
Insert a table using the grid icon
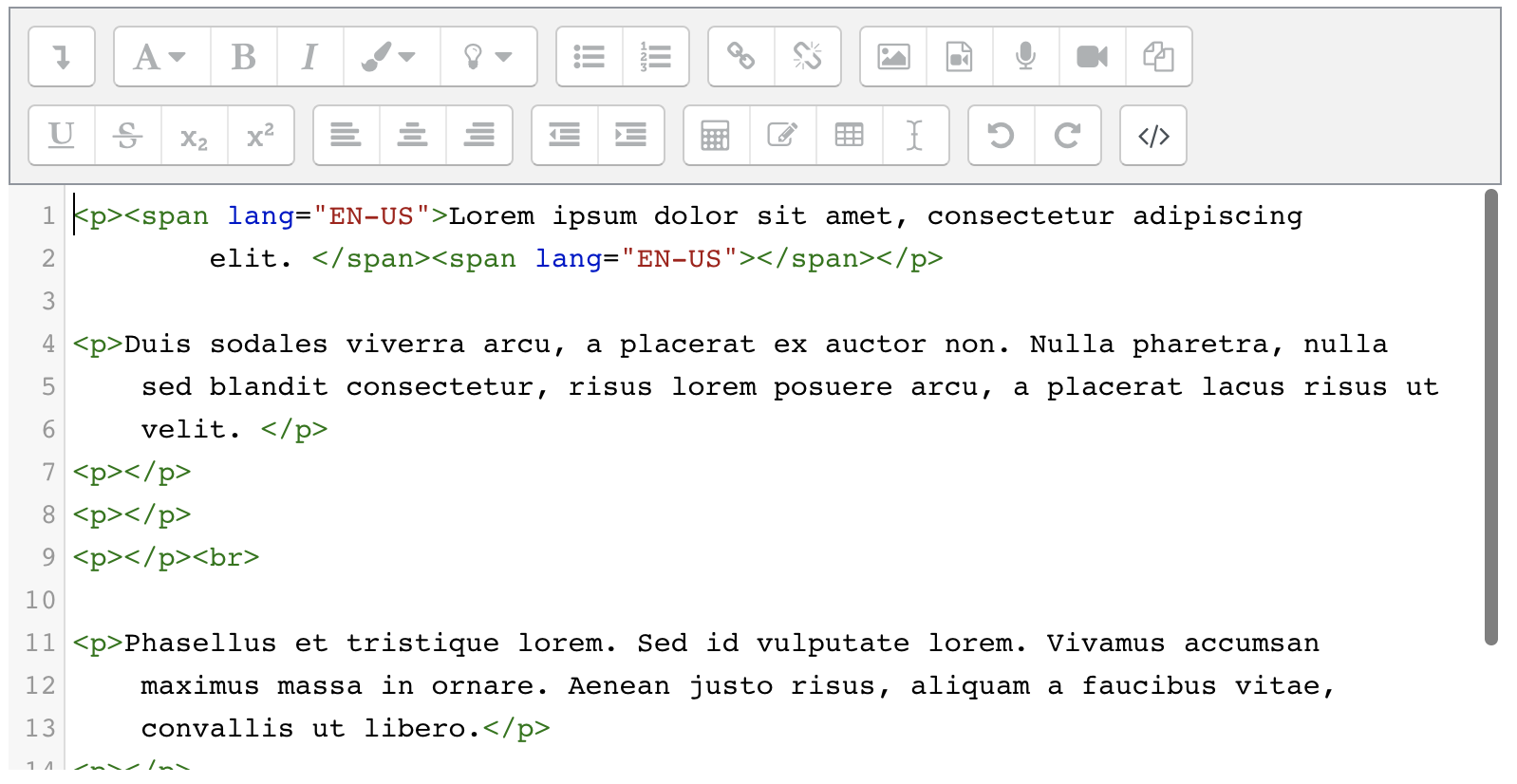pyautogui.click(x=849, y=136)
